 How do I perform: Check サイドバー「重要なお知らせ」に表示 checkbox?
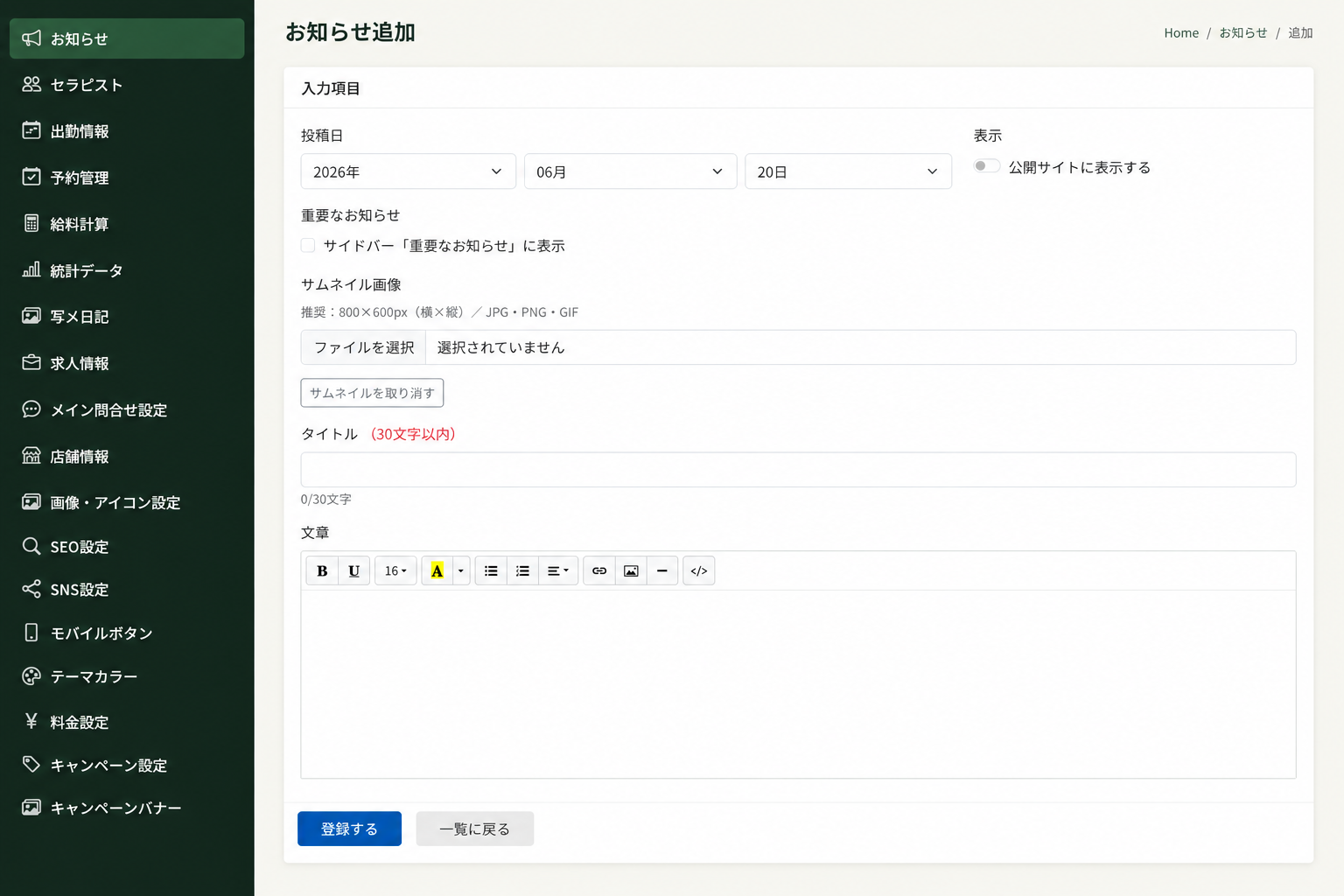point(308,246)
